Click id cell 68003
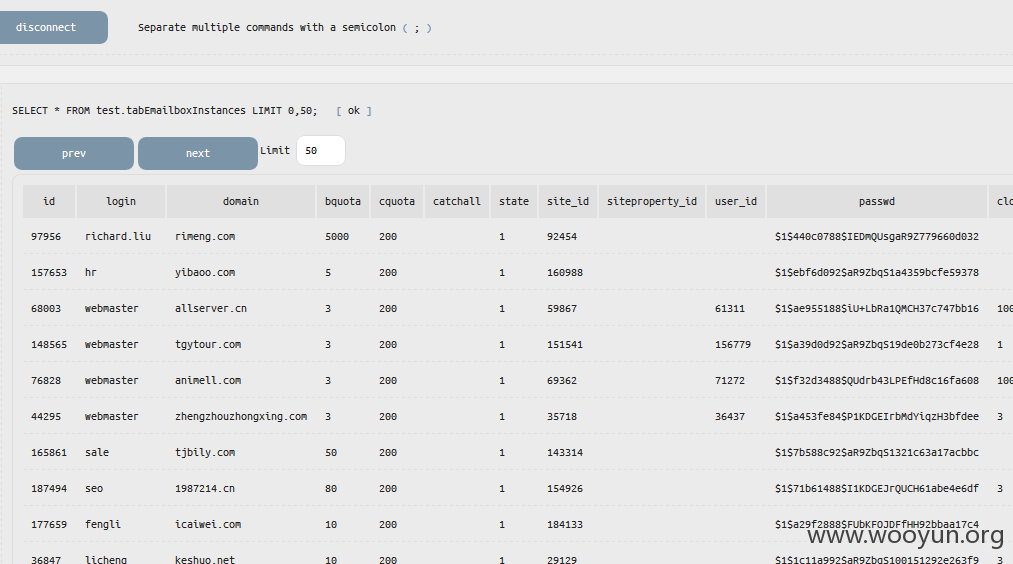1013x564 pixels. click(46, 309)
